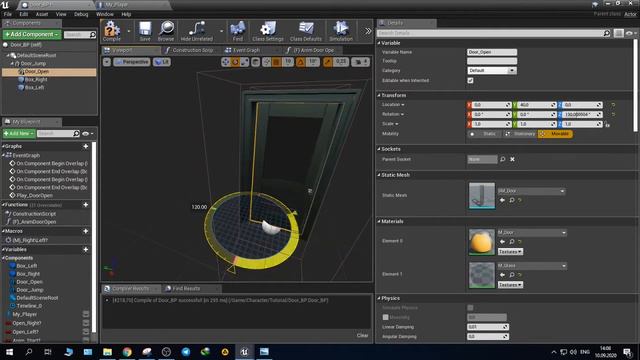
Task: Expand the toolbar overflow chevrons
Action: 368,31
